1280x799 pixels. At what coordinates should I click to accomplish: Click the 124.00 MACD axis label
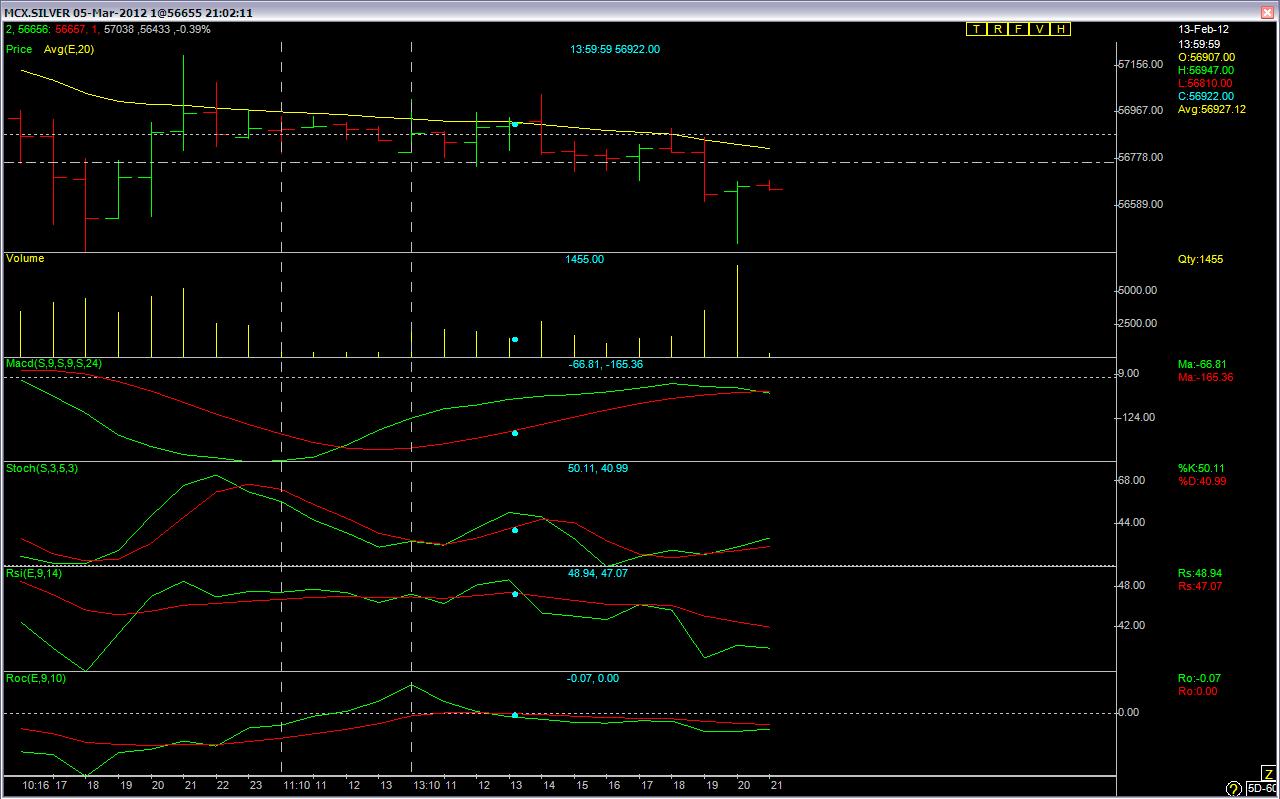1135,418
